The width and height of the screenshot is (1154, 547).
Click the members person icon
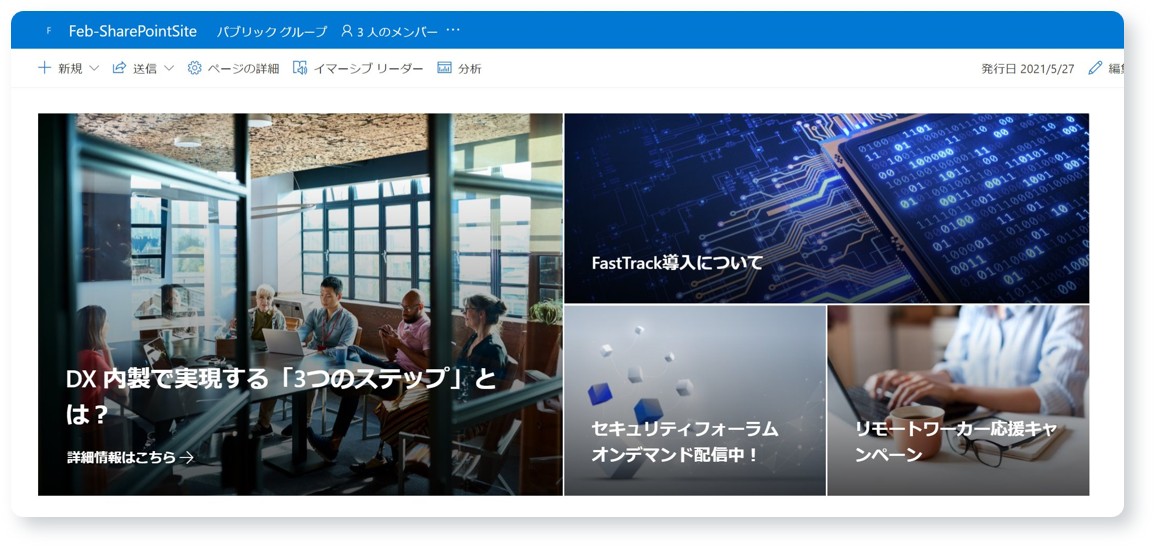pyautogui.click(x=347, y=31)
